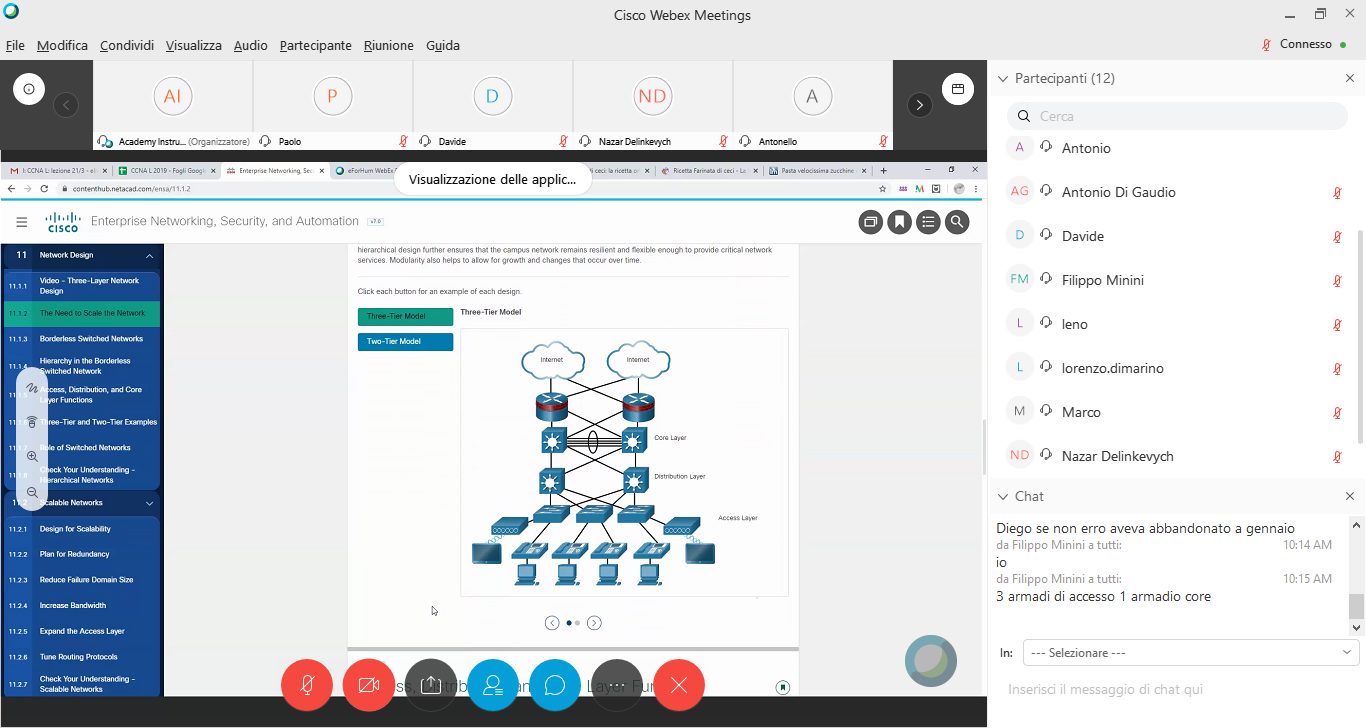The width and height of the screenshot is (1366, 728).
Task: Close the Participants panel
Action: click(1350, 78)
